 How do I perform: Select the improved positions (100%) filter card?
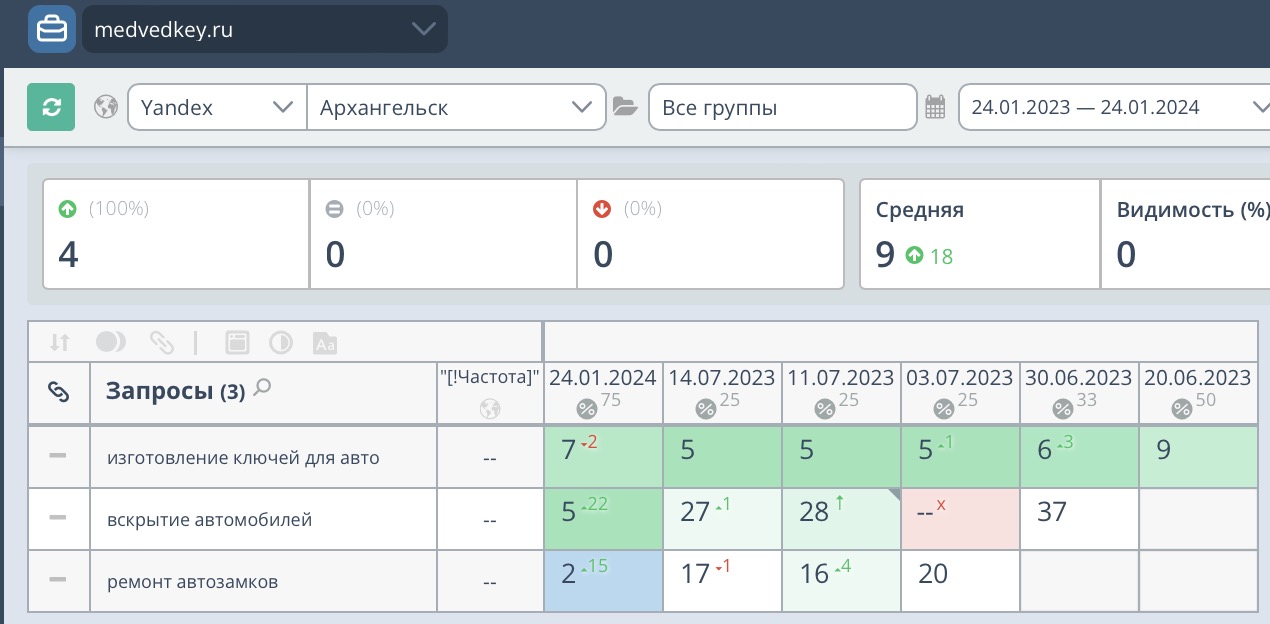click(x=176, y=235)
